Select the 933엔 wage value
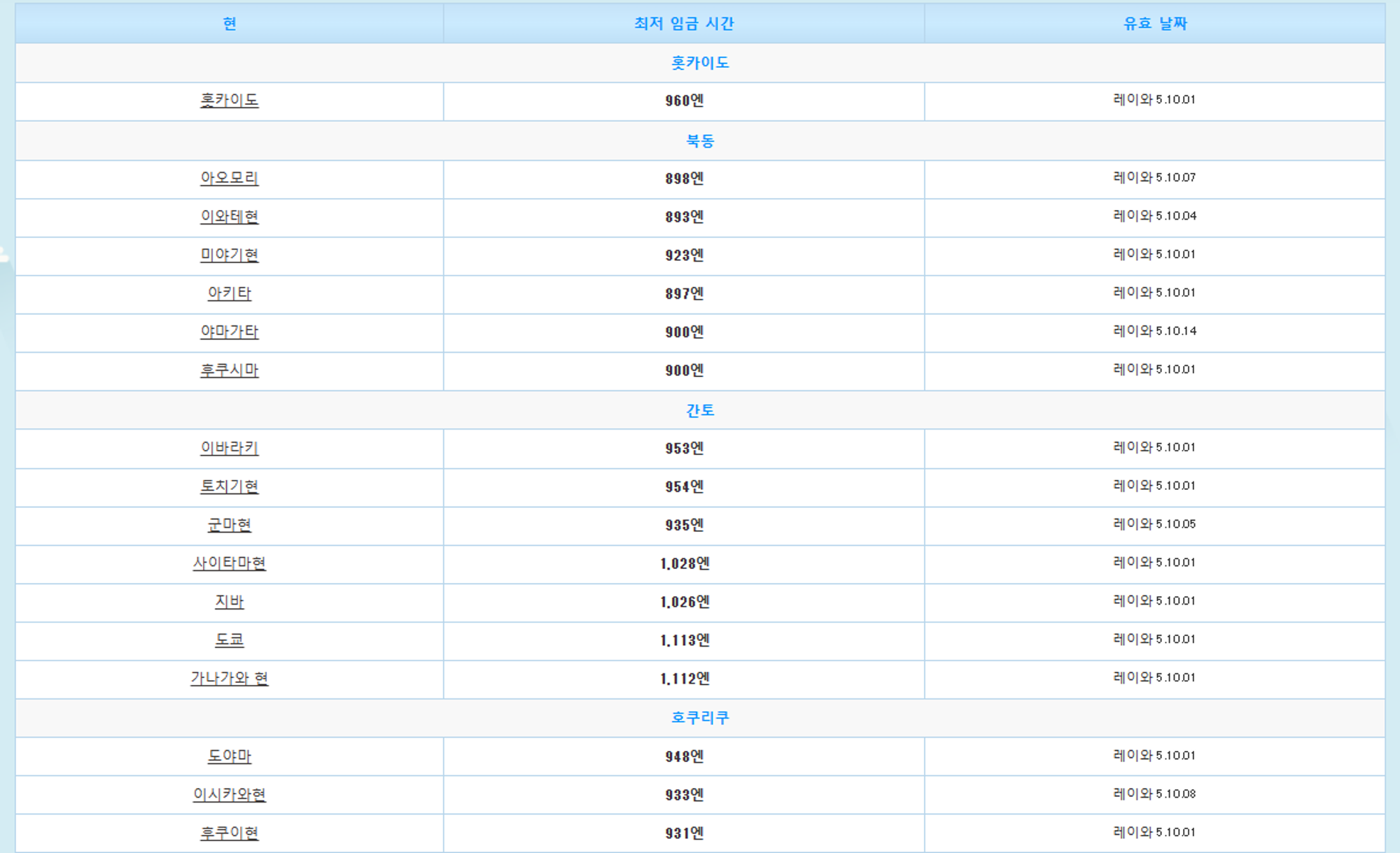 (x=685, y=796)
